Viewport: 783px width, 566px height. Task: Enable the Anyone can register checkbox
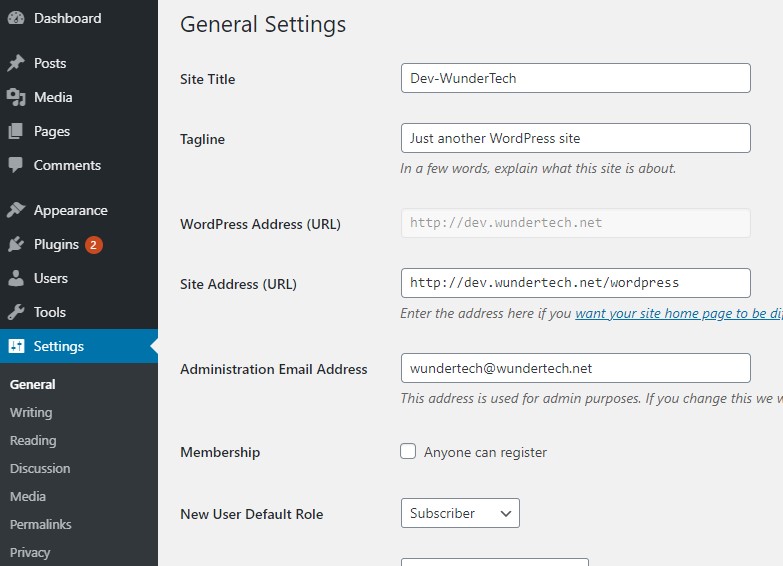(x=408, y=451)
